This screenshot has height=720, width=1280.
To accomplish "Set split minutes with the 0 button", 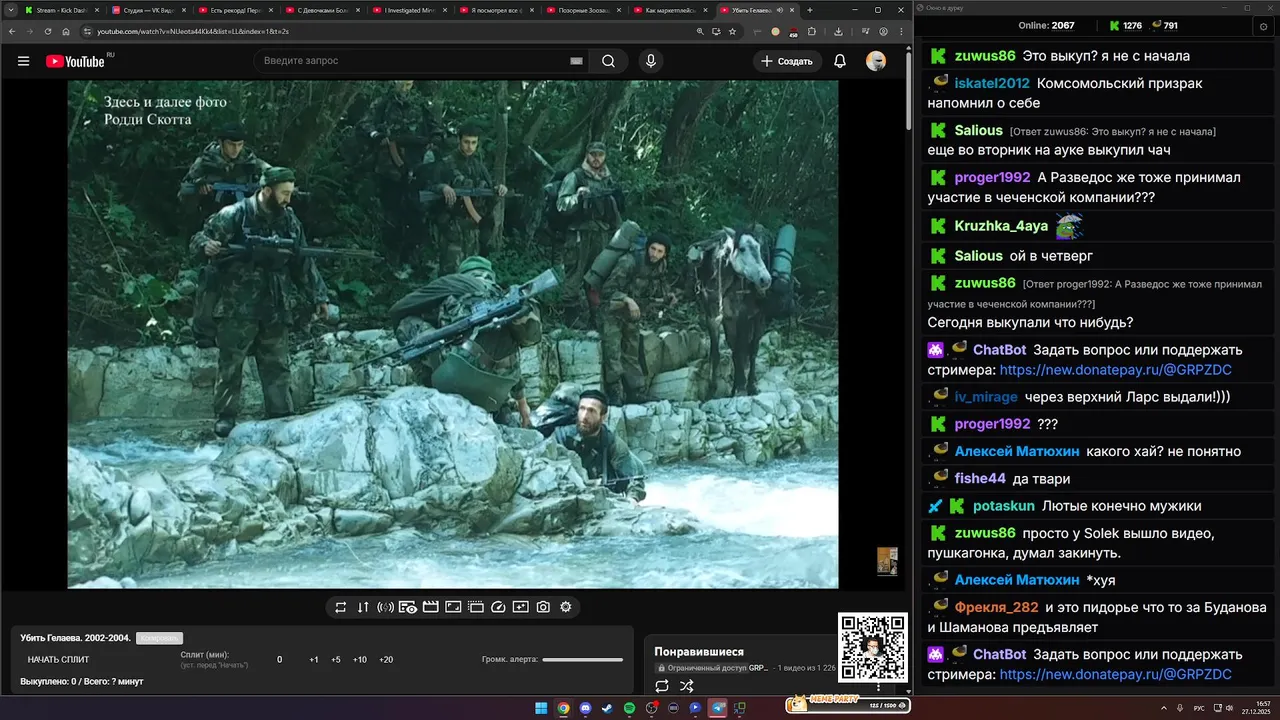I will pyautogui.click(x=279, y=660).
